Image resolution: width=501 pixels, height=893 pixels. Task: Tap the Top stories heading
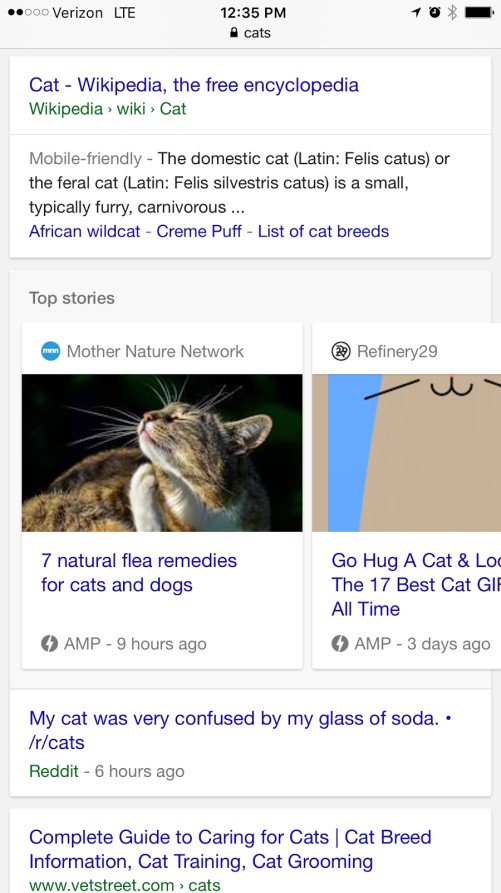[72, 298]
